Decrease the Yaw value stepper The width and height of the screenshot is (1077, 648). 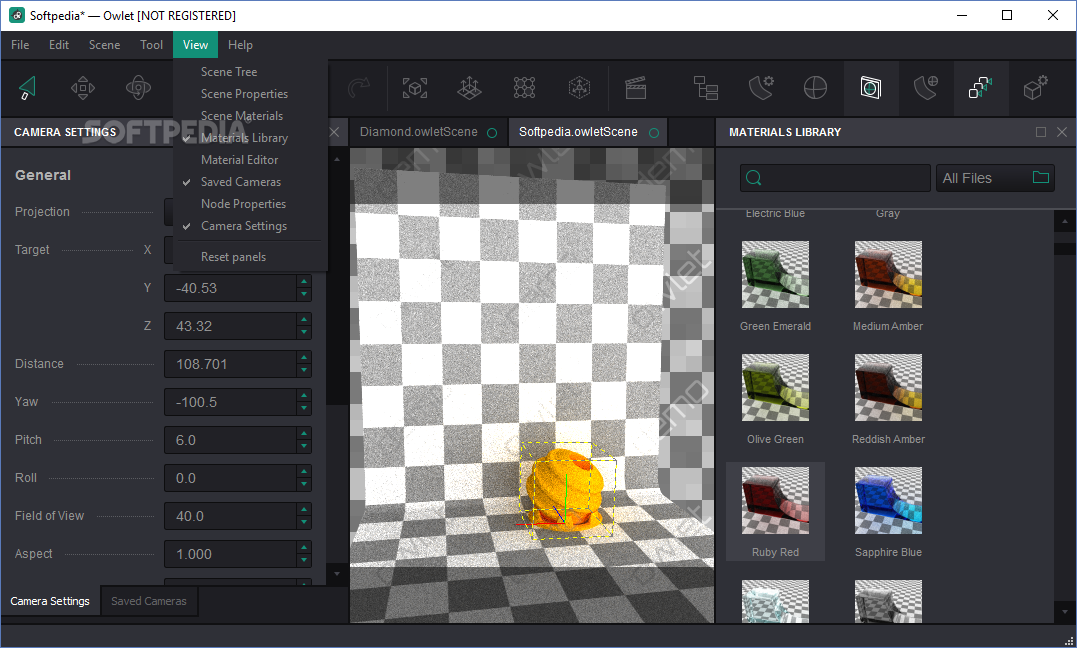coord(304,408)
